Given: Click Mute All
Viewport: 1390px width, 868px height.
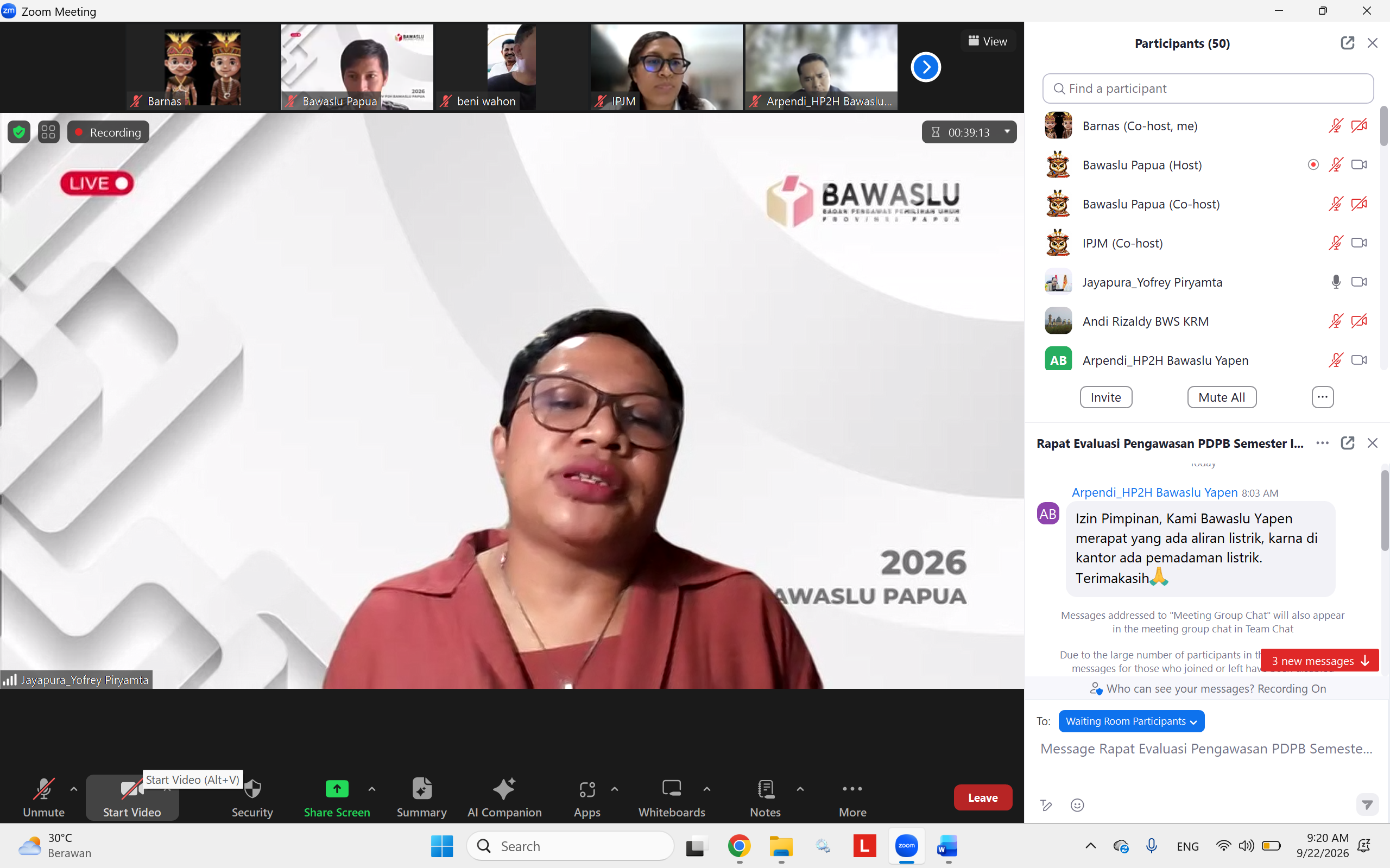Looking at the screenshot, I should click(1221, 397).
